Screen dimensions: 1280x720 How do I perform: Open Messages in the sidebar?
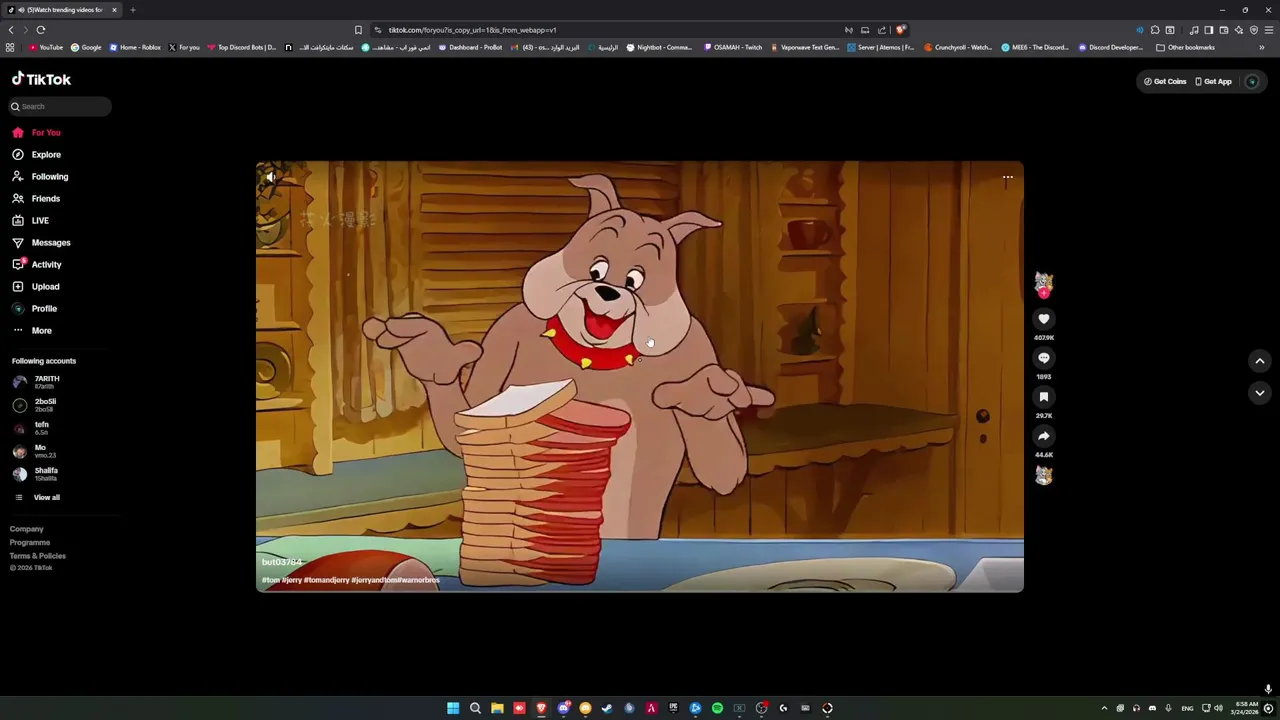click(x=42, y=242)
